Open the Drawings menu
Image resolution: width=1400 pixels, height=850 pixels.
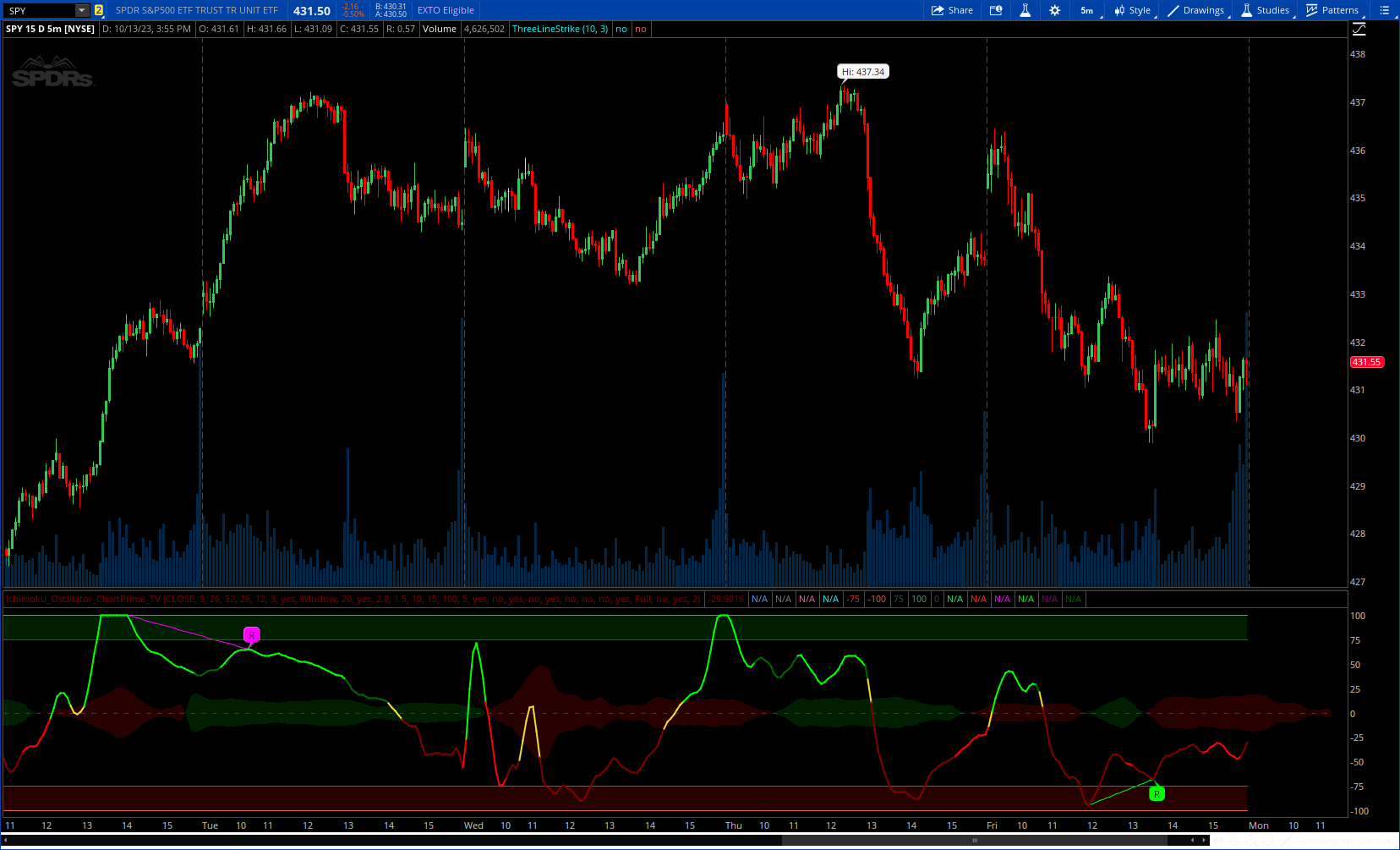tap(1196, 10)
